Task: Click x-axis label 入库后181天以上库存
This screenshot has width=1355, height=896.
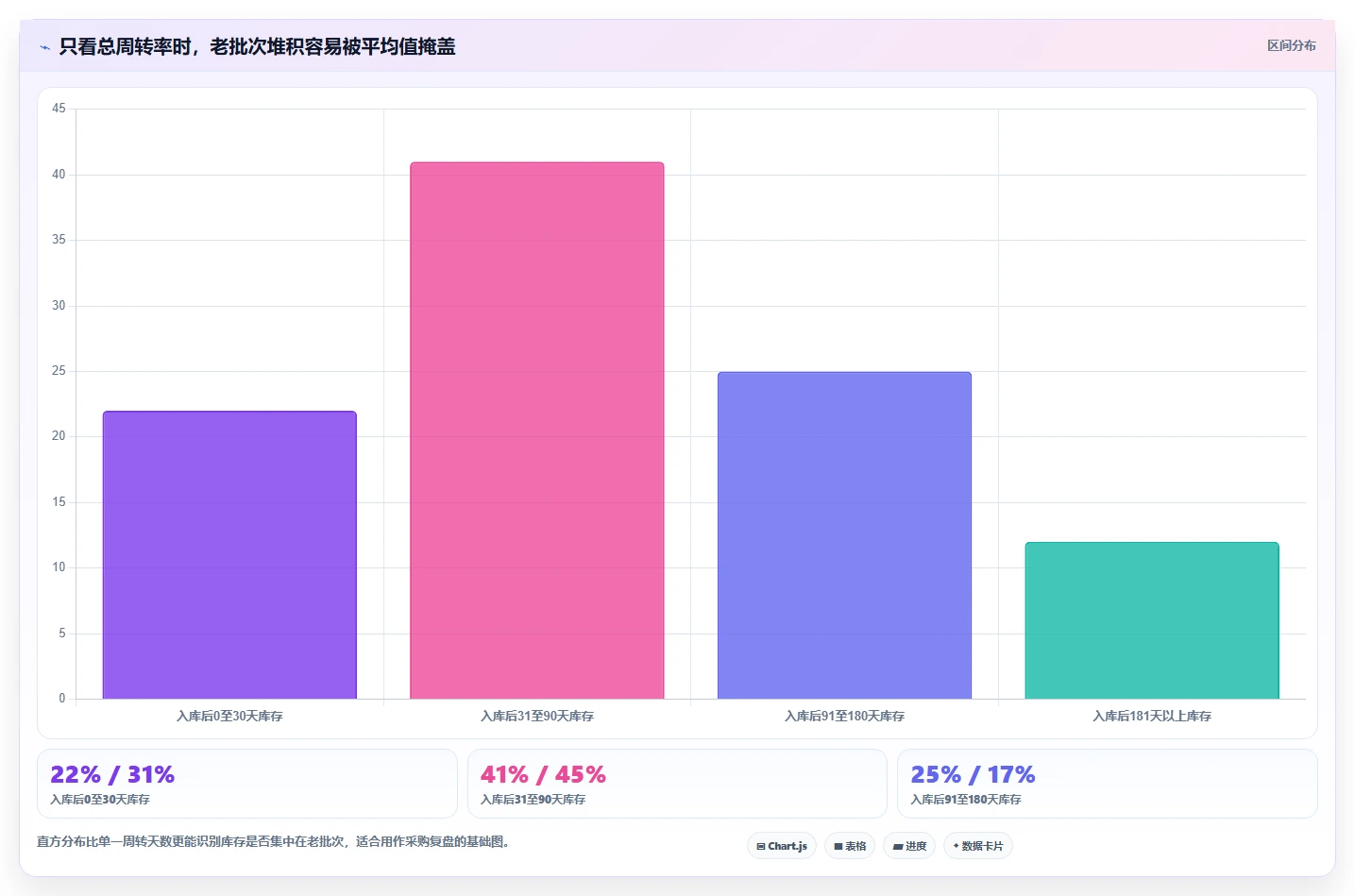Action: (1152, 717)
